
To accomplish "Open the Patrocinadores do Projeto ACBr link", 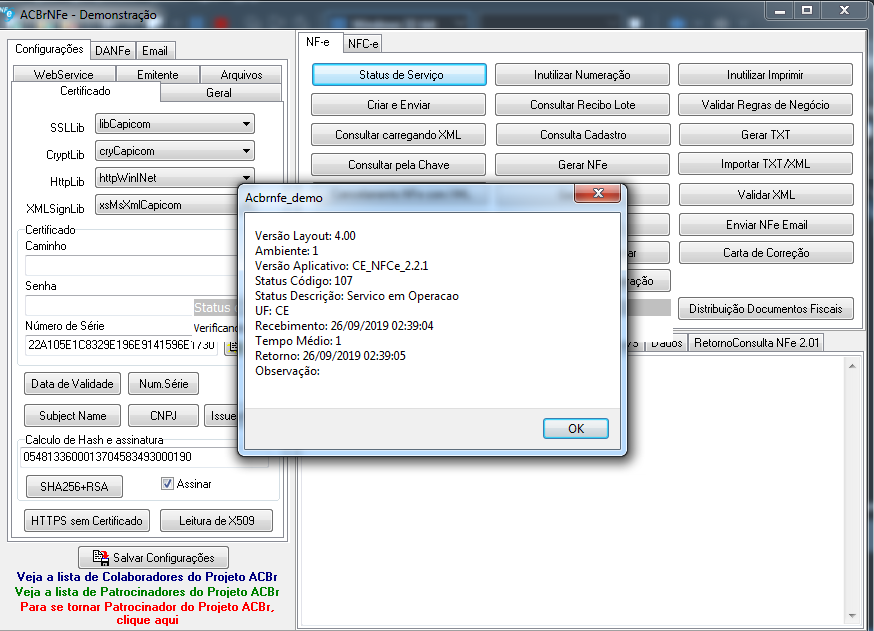I will tap(147, 592).
